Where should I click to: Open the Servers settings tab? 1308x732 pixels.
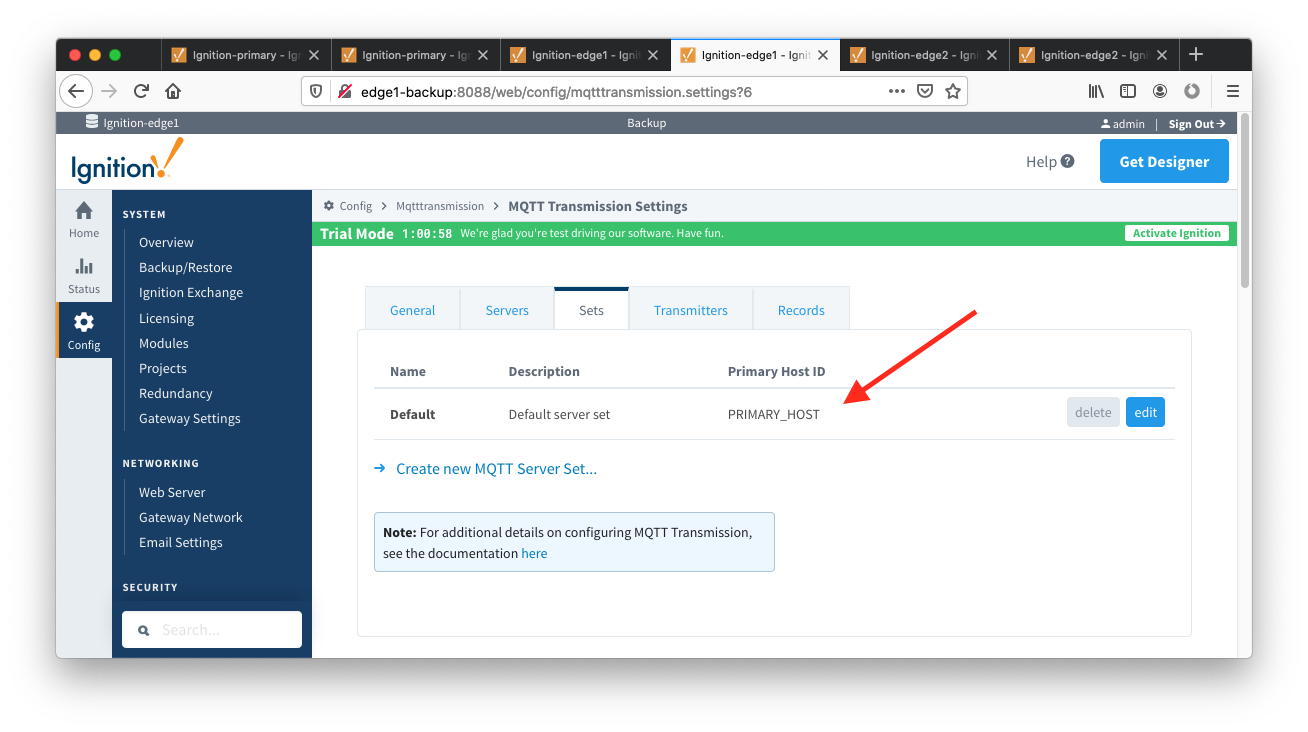507,310
